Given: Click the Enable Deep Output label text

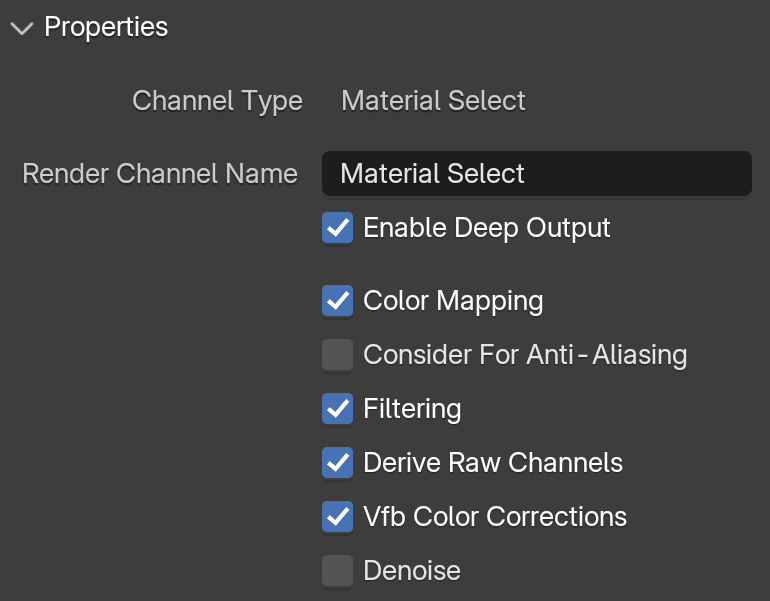Looking at the screenshot, I should pos(487,228).
